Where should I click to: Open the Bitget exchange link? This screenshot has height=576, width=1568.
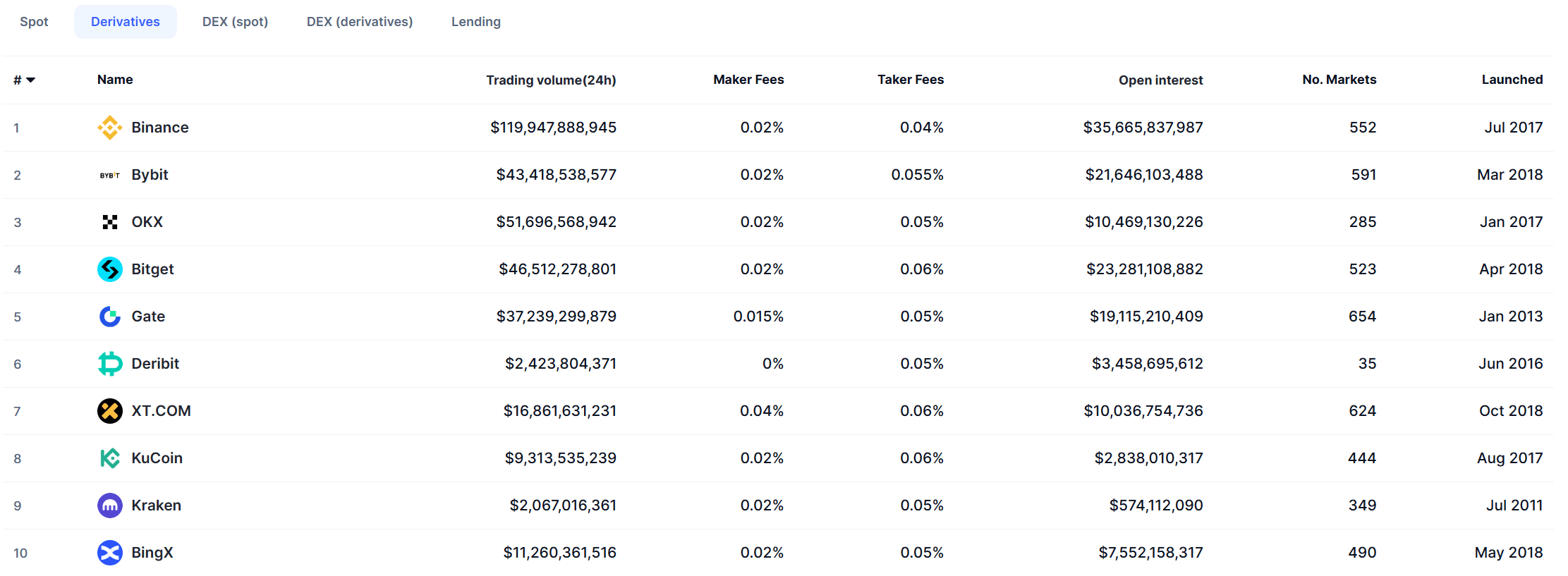152,269
